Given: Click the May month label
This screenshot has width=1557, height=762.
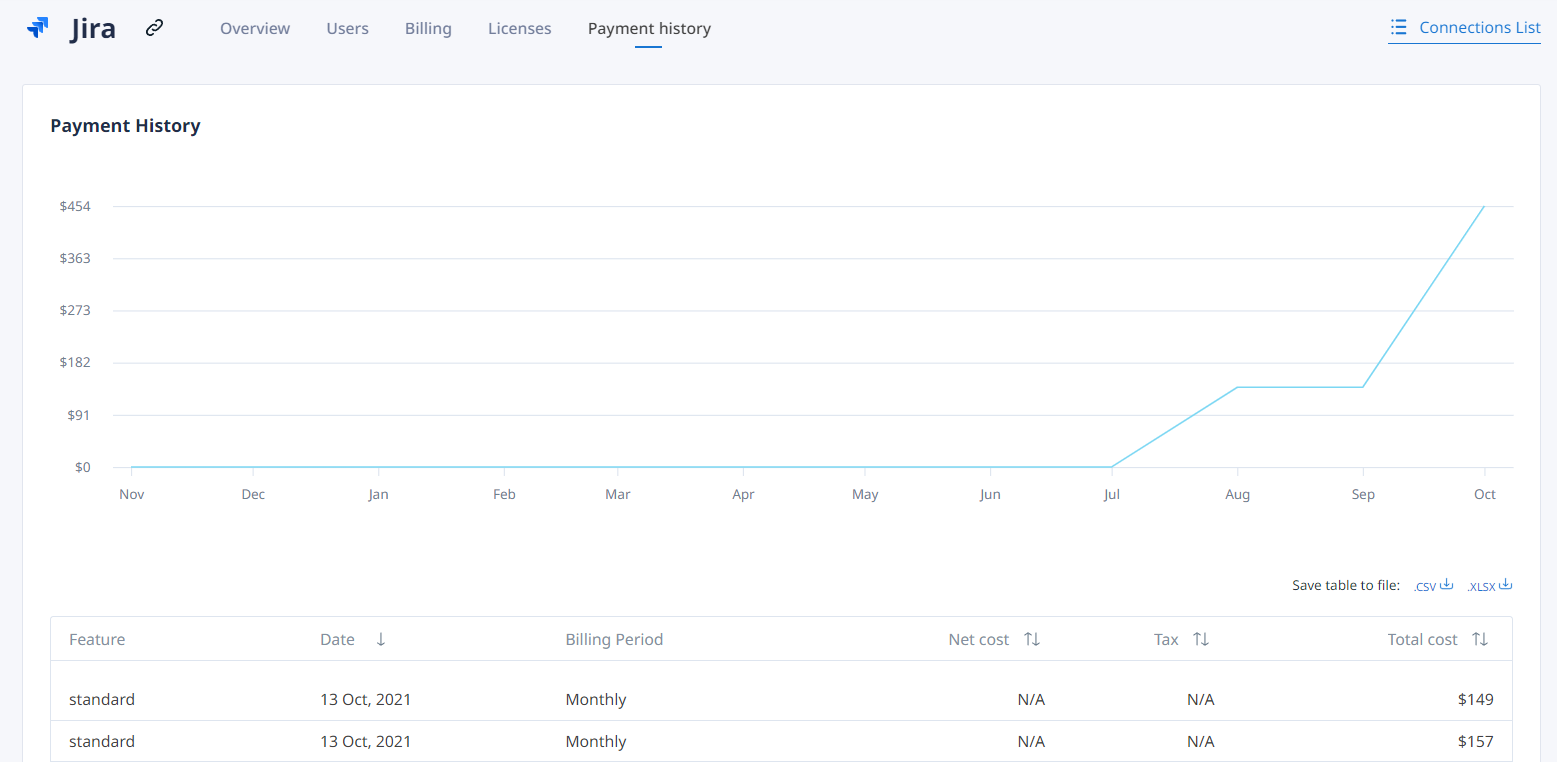Looking at the screenshot, I should (x=865, y=494).
